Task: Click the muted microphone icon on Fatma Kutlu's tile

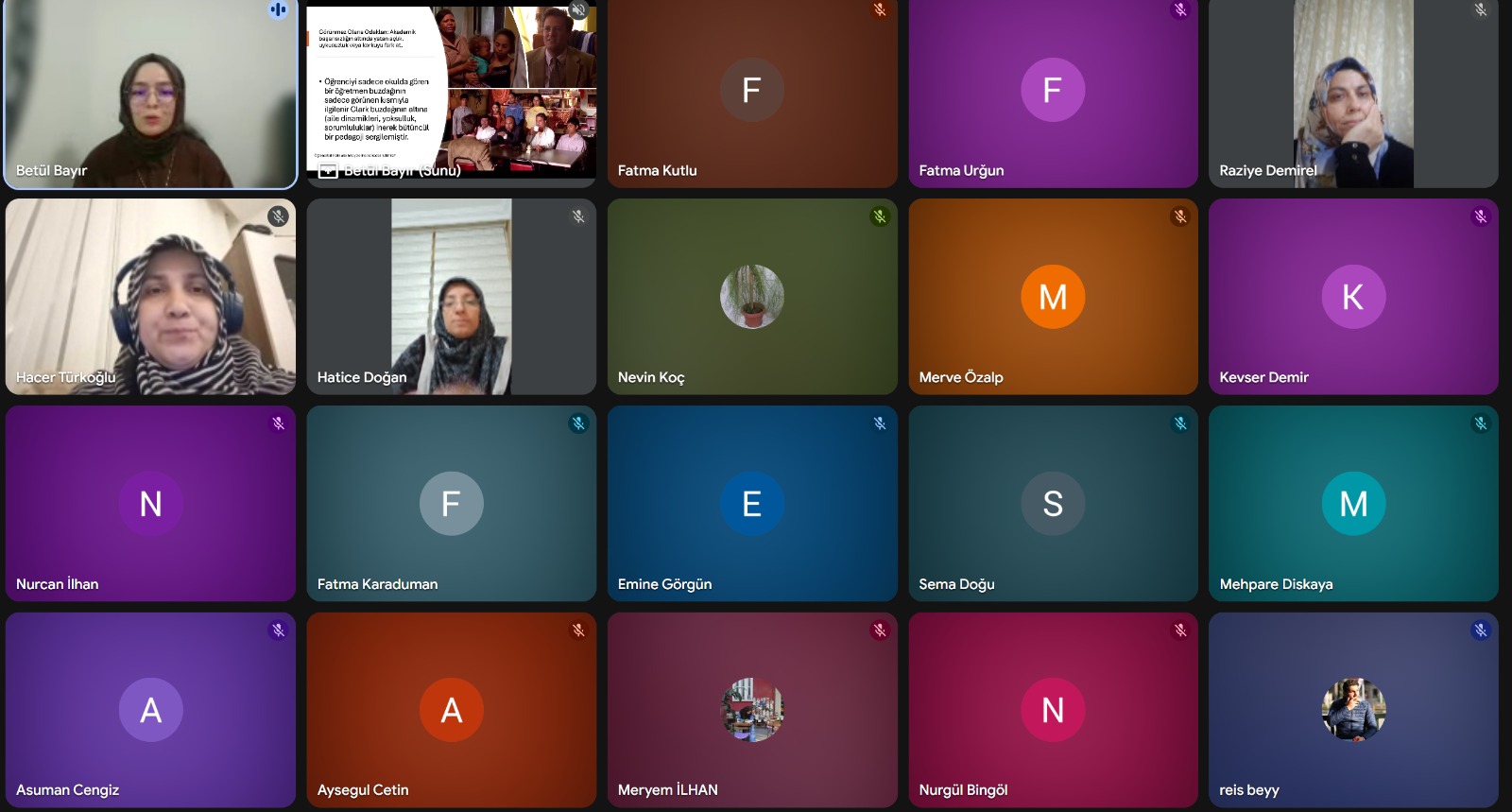Action: click(880, 10)
